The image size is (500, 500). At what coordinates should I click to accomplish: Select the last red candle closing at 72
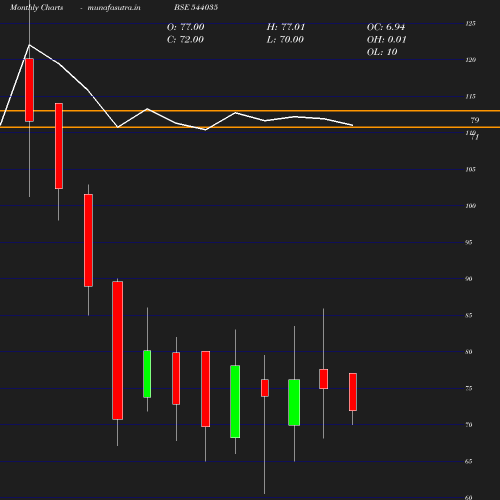click(x=353, y=392)
